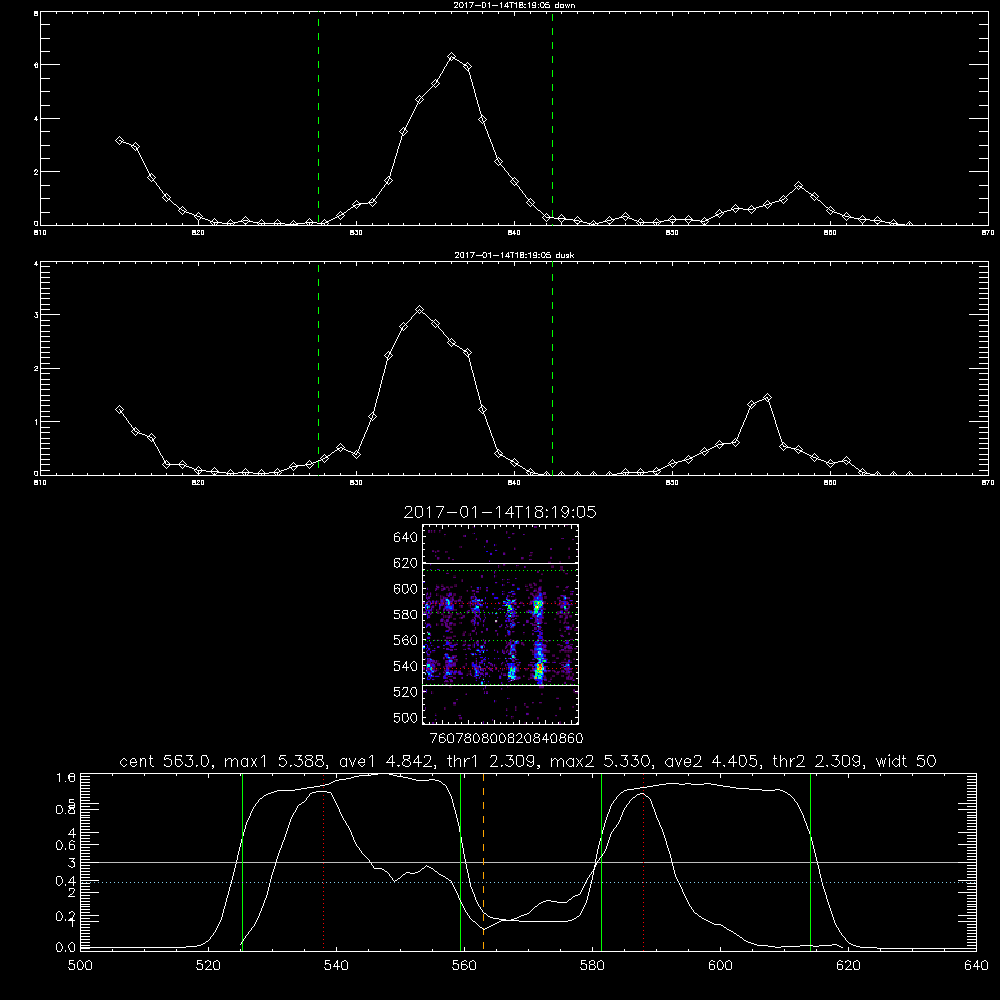
Task: Click the red dotted line near 588 in bottom plot
Action: (x=643, y=862)
